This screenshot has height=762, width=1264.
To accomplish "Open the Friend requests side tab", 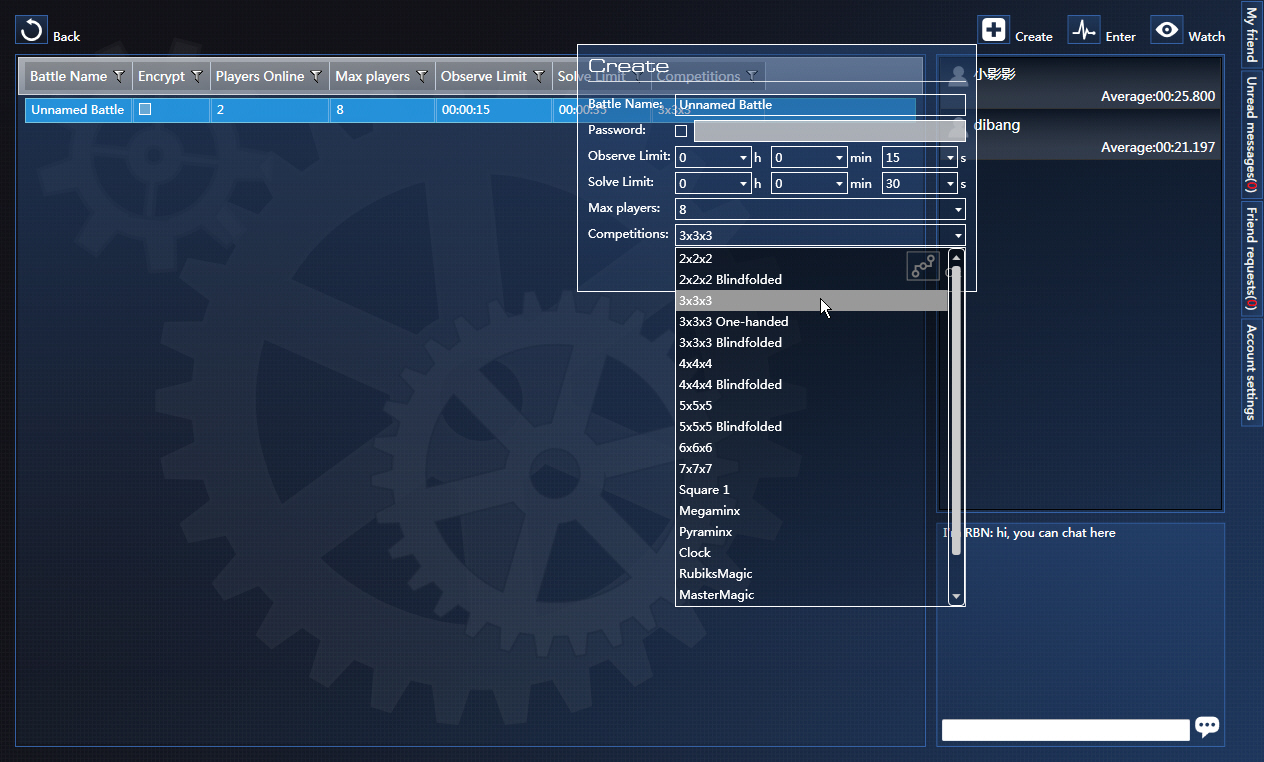I will [1251, 259].
